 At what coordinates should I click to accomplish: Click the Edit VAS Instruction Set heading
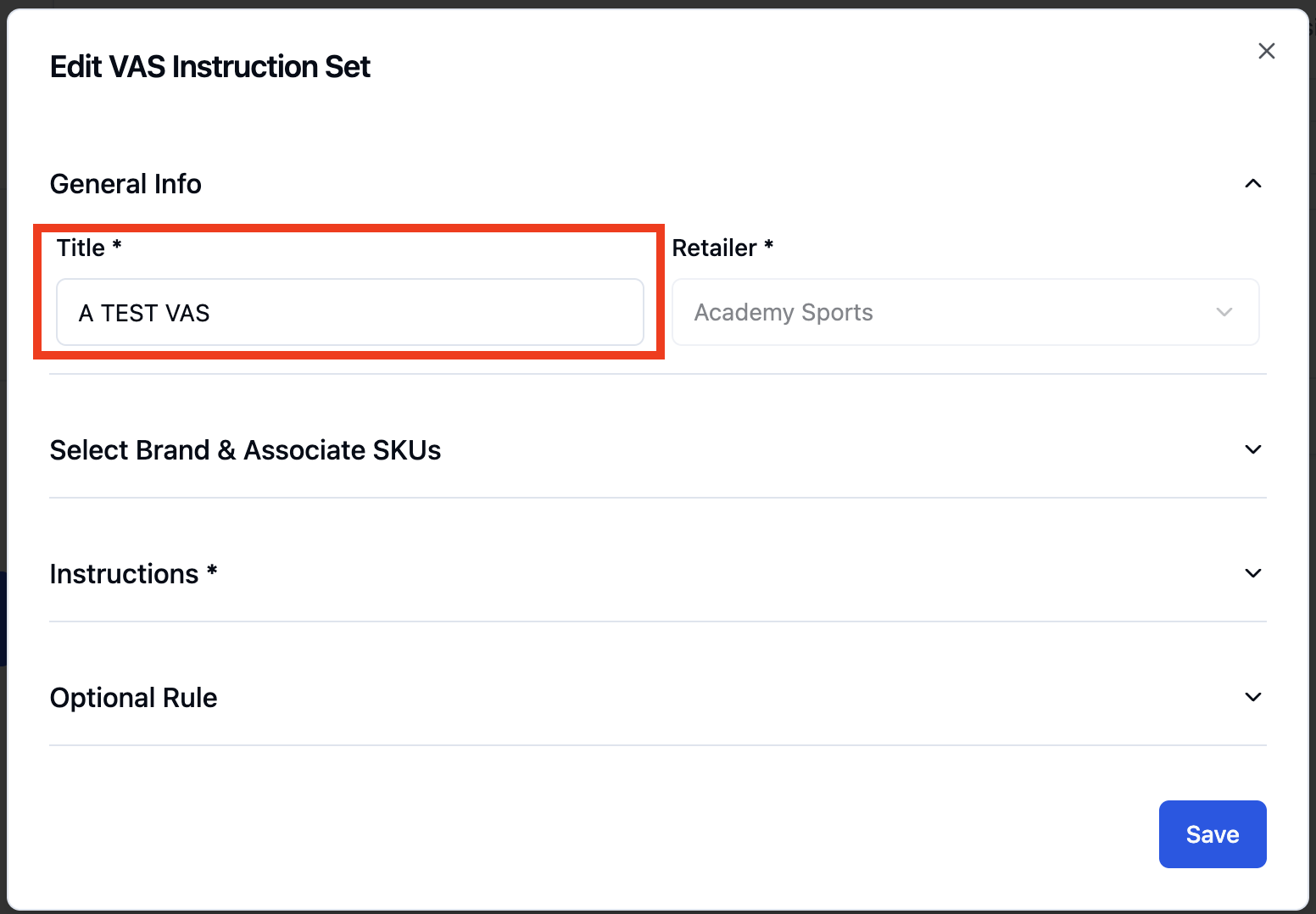(x=210, y=67)
